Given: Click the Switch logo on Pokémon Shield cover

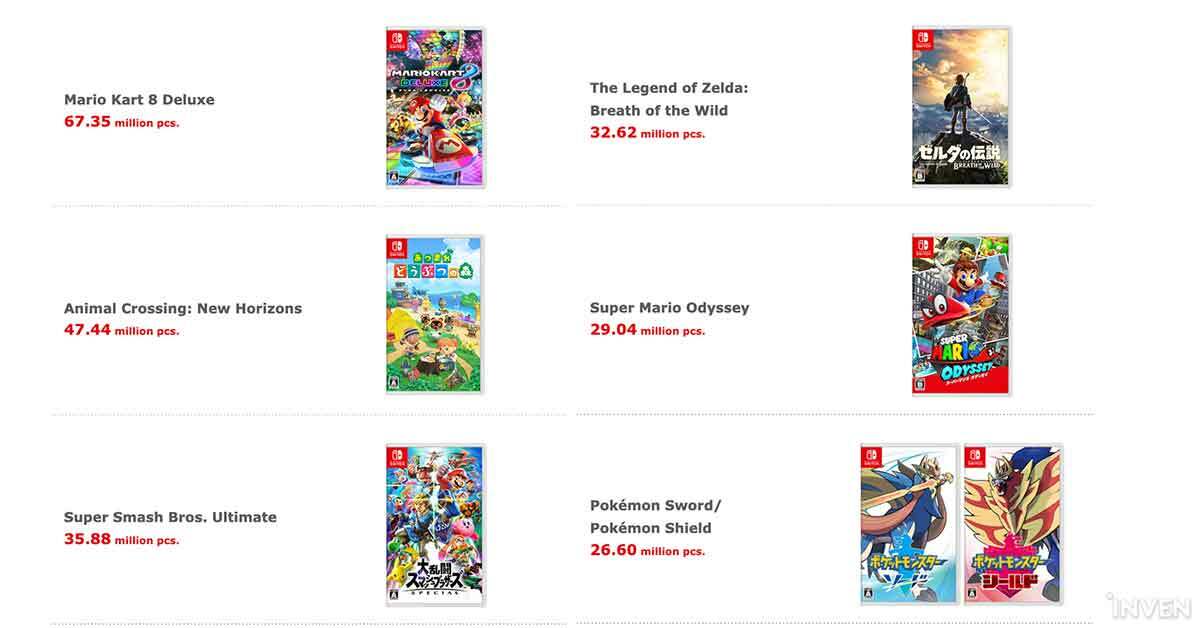Looking at the screenshot, I should pos(975,457).
